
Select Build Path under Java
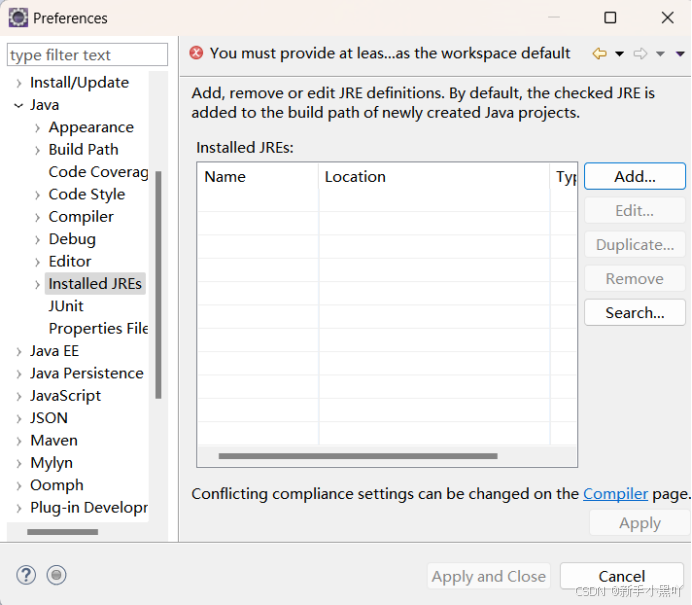[x=83, y=150]
